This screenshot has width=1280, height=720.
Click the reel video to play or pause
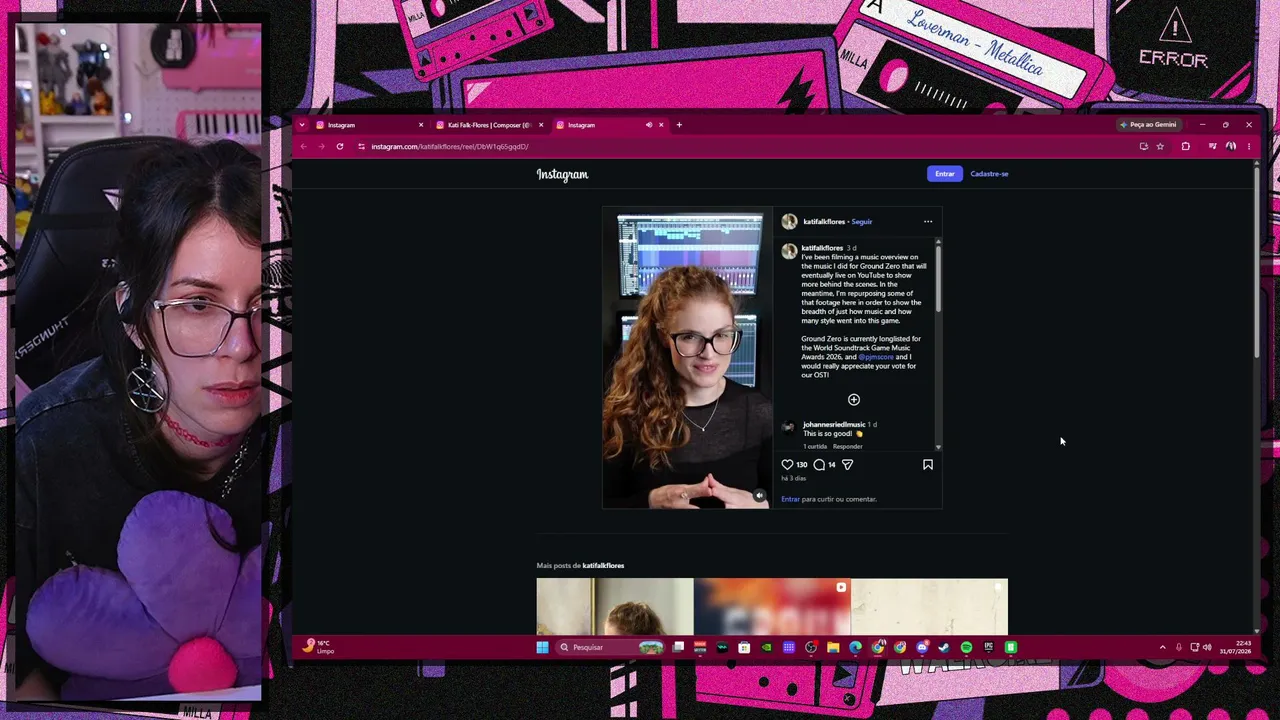[x=687, y=357]
